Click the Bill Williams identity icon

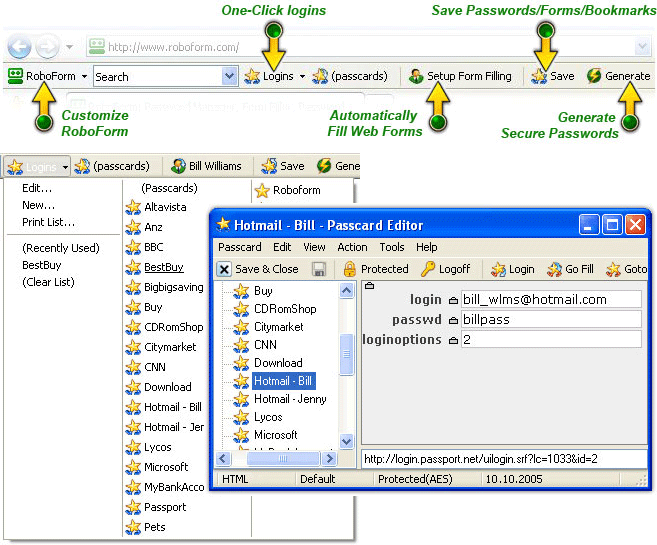click(x=178, y=166)
